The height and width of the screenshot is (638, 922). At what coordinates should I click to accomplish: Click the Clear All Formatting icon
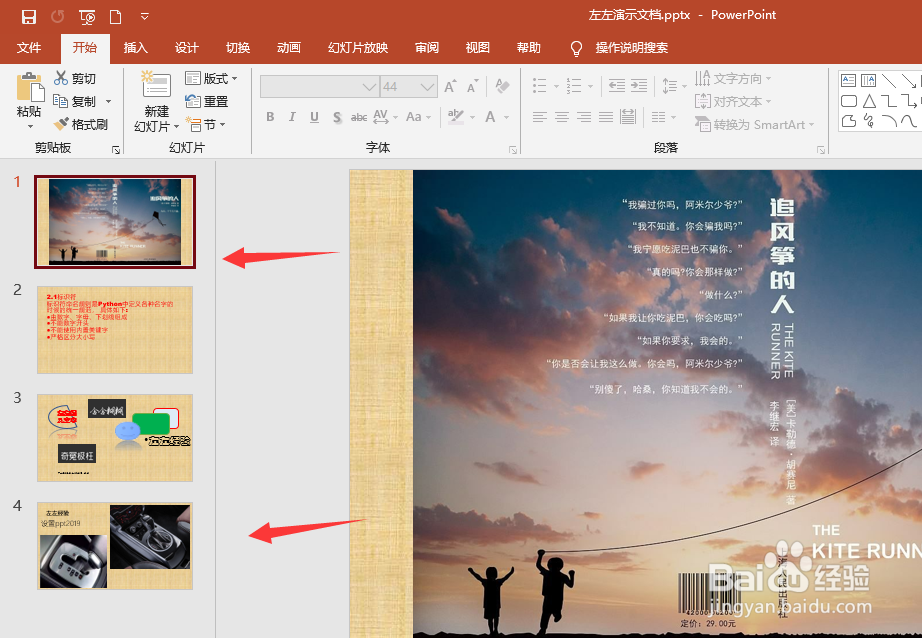(x=501, y=86)
